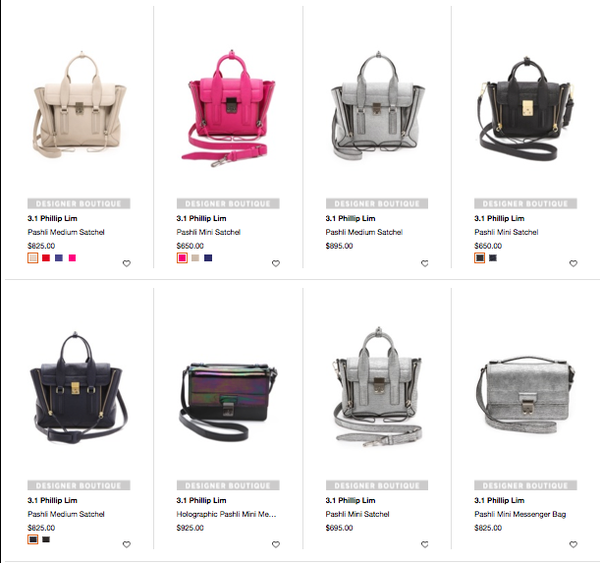Select red swatch for beige Medium Satchel
Screen dimensions: 600x563
coord(46,258)
